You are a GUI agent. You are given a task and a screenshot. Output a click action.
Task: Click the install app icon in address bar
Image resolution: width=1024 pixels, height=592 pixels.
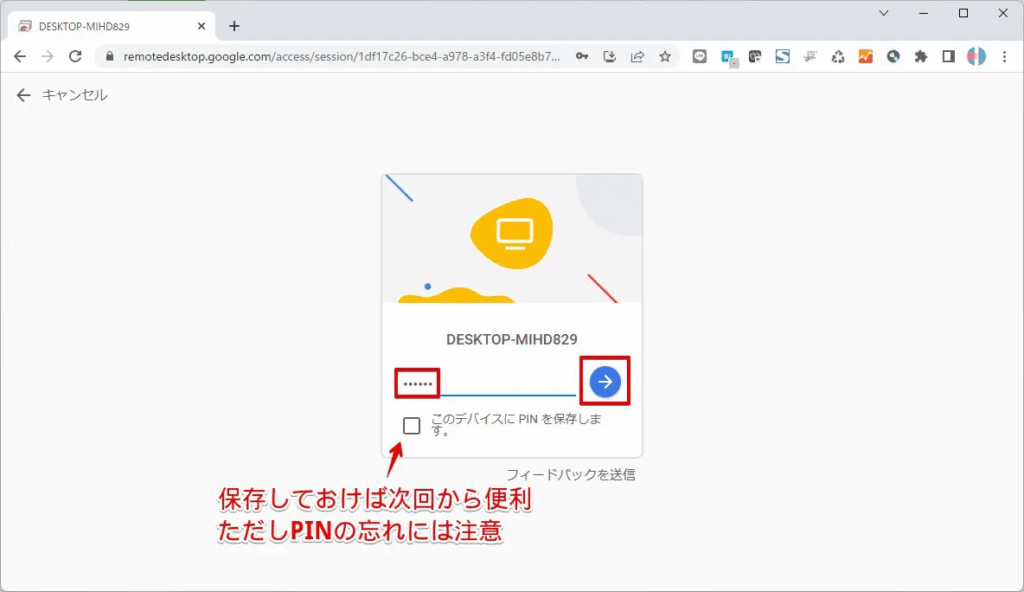(610, 57)
